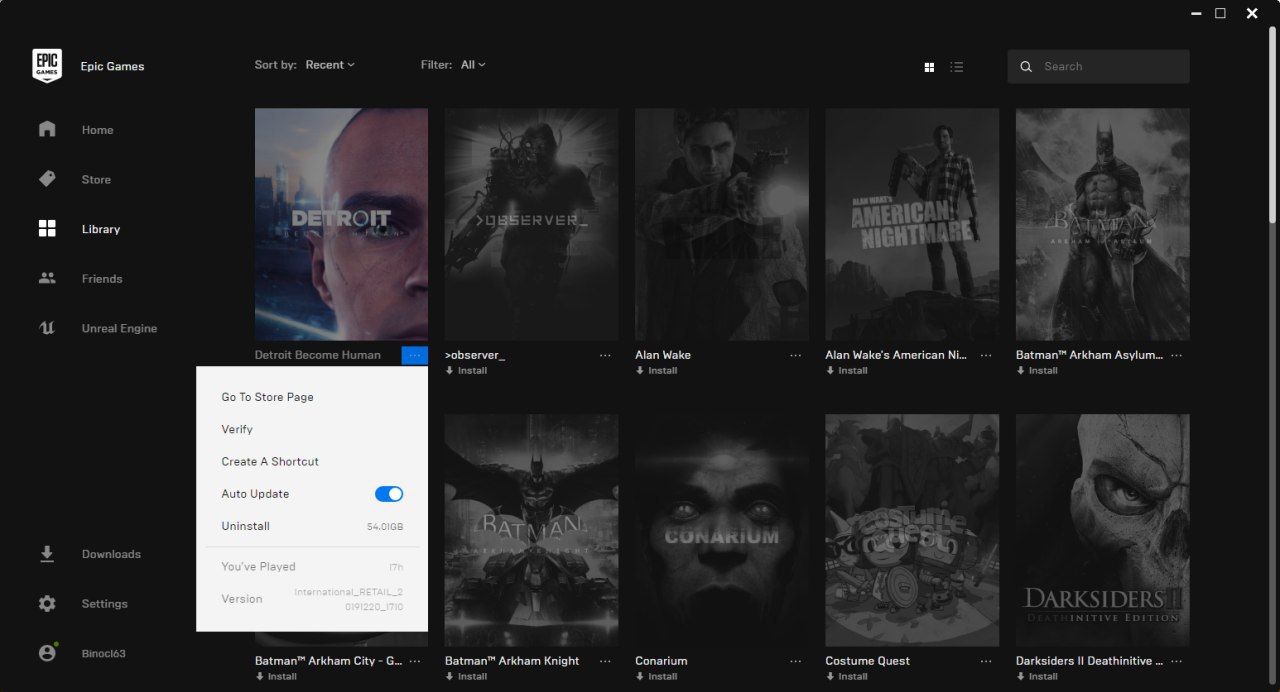Click the Darksiders II cover thumbnail
Image resolution: width=1280 pixels, height=692 pixels.
pyautogui.click(x=1103, y=530)
